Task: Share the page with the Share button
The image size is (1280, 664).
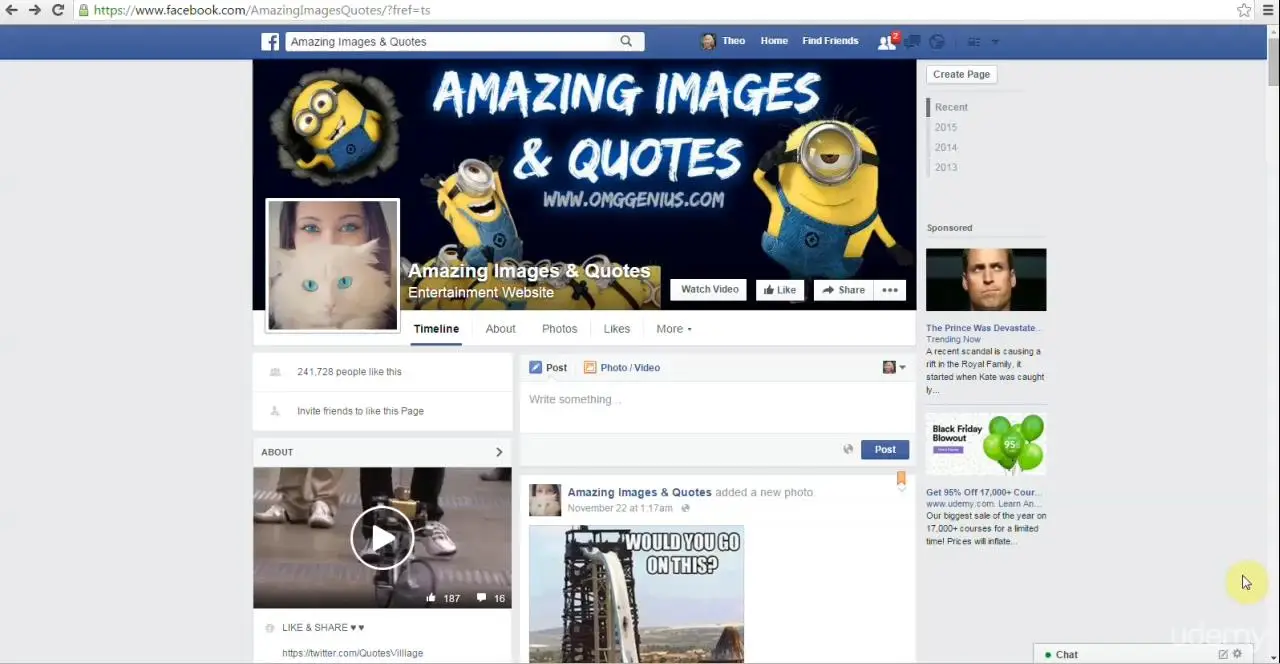Action: pos(844,290)
